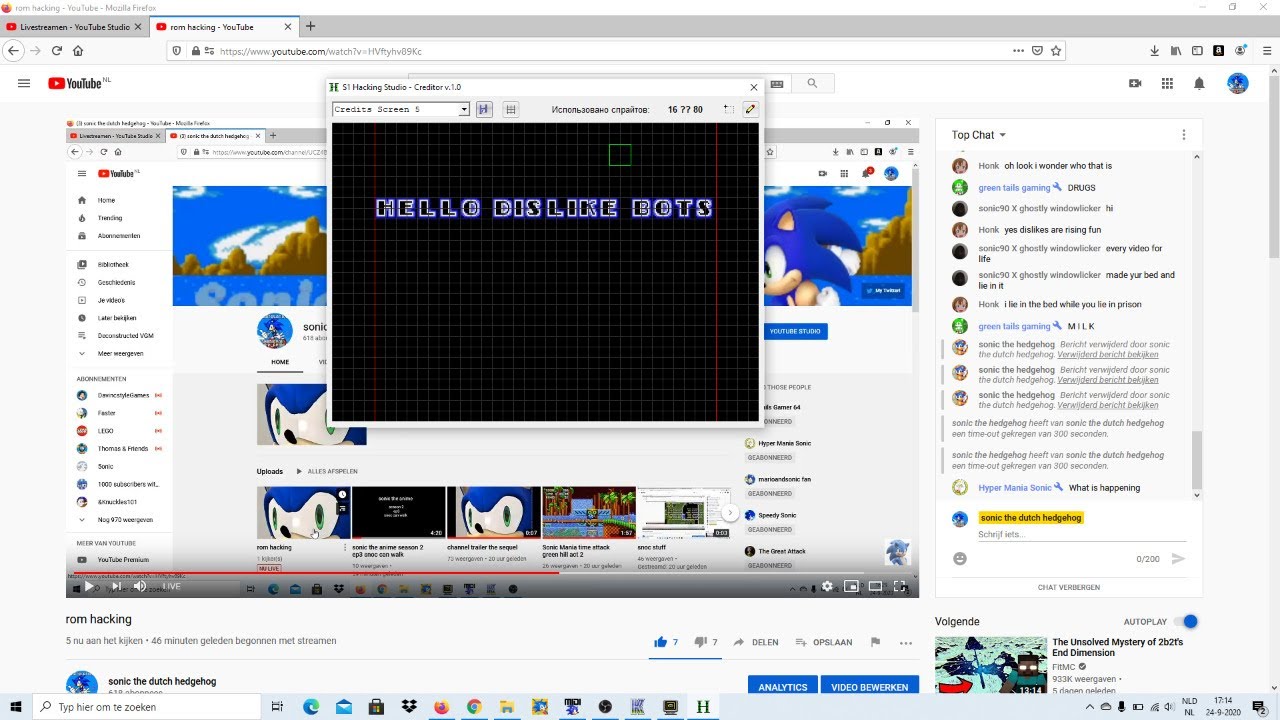Screen dimensions: 1280x720
Task: Toggle miniplayer mode in video player
Action: [851, 587]
